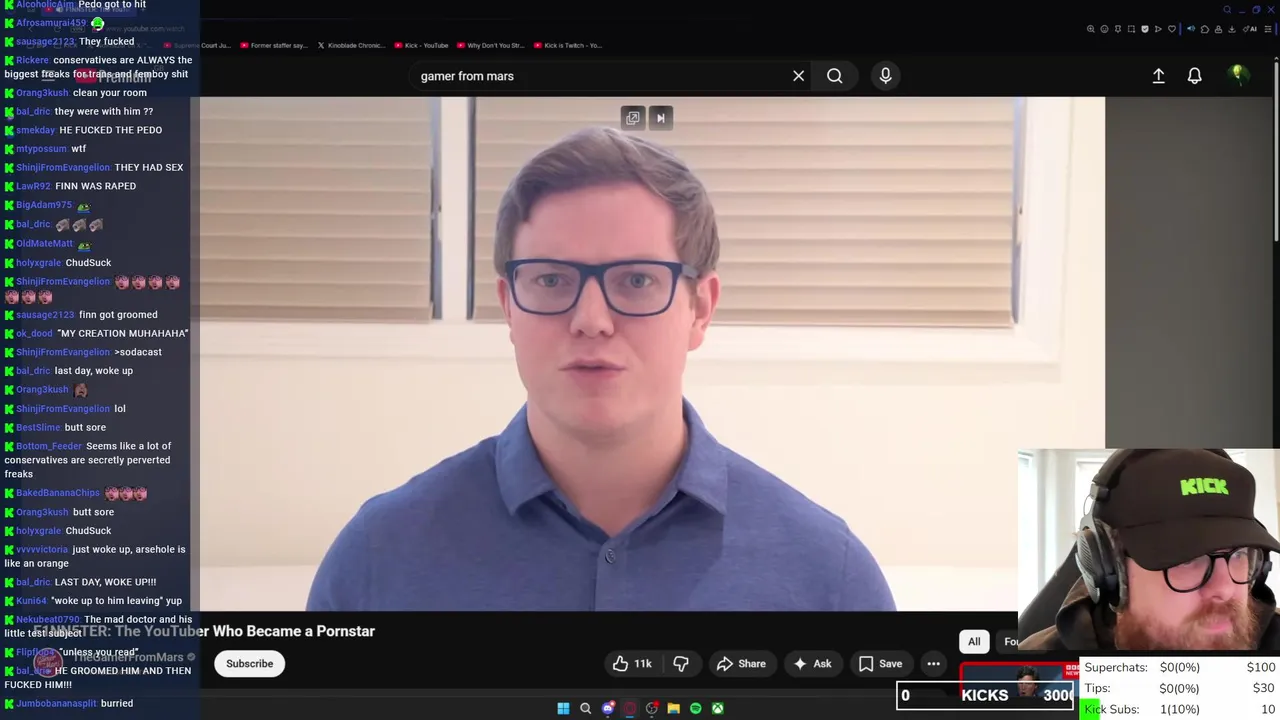The image size is (1280, 720).
Task: Open the browser easy setup menu icon
Action: click(1268, 29)
